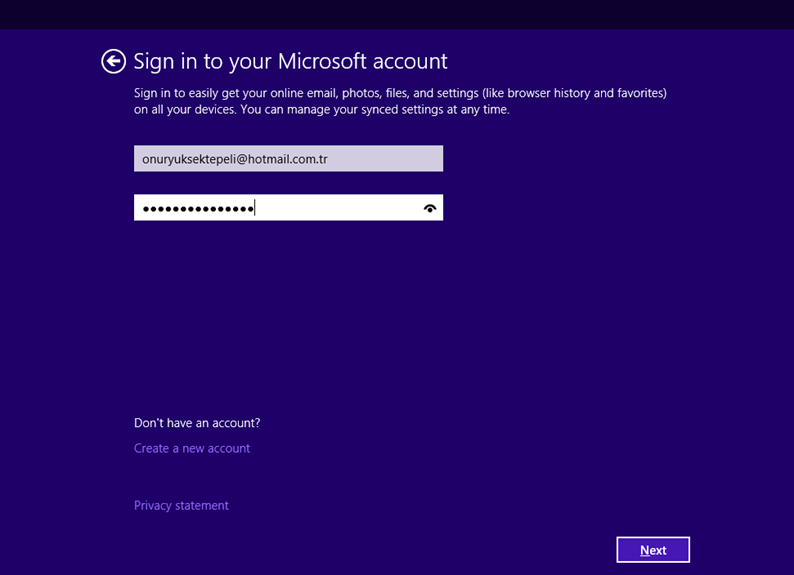Open the Create a new account link
Image resolution: width=794 pixels, height=575 pixels.
click(192, 448)
